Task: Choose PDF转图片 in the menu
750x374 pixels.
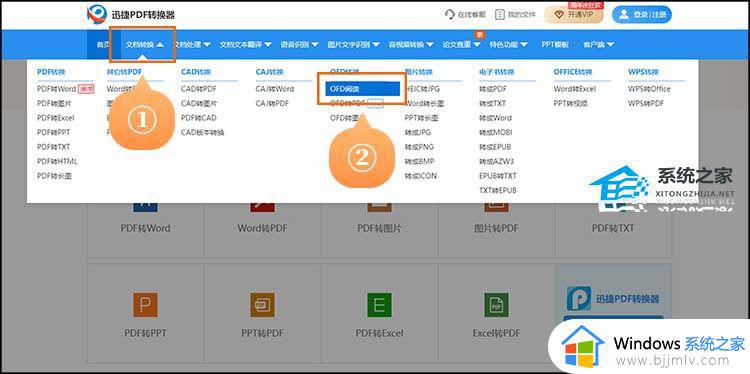Action: [55, 103]
